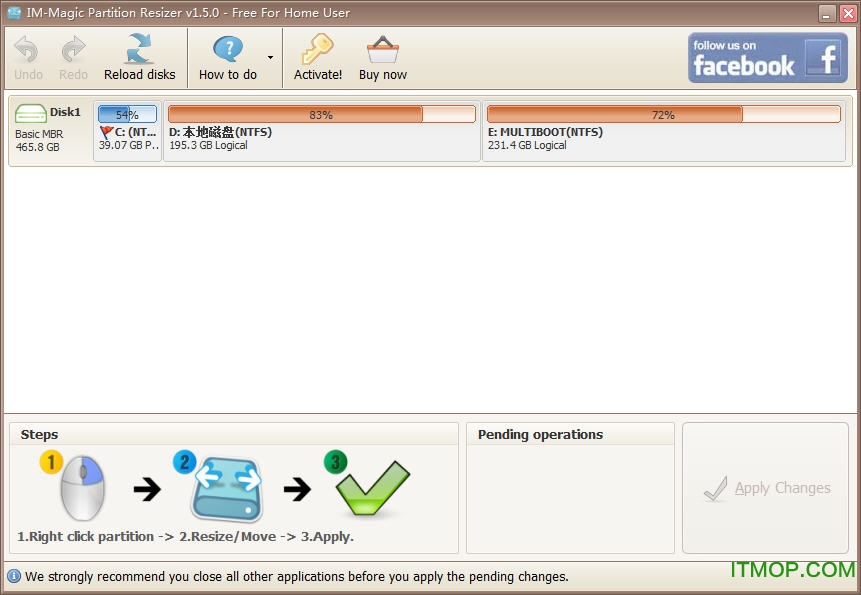Click the Apply Changes button
Viewport: 861px width, 595px height.
coord(765,488)
